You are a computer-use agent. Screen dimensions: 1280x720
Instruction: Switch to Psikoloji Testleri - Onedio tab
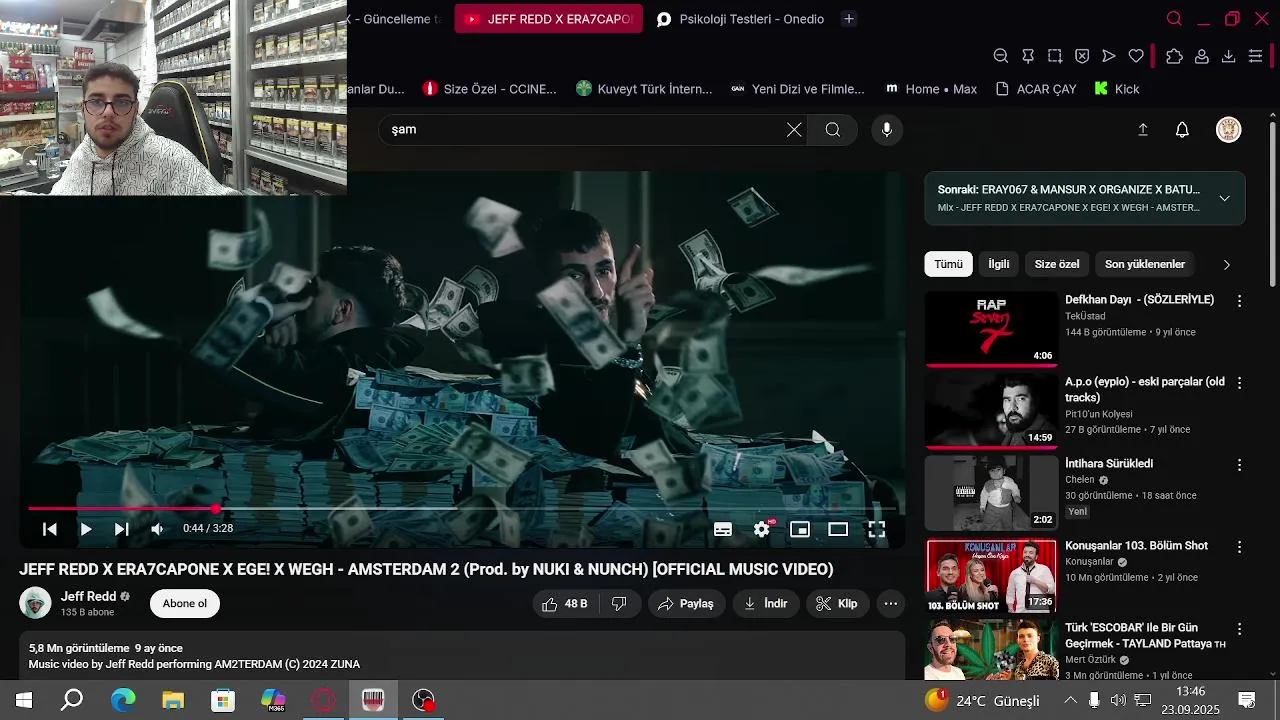(x=741, y=19)
